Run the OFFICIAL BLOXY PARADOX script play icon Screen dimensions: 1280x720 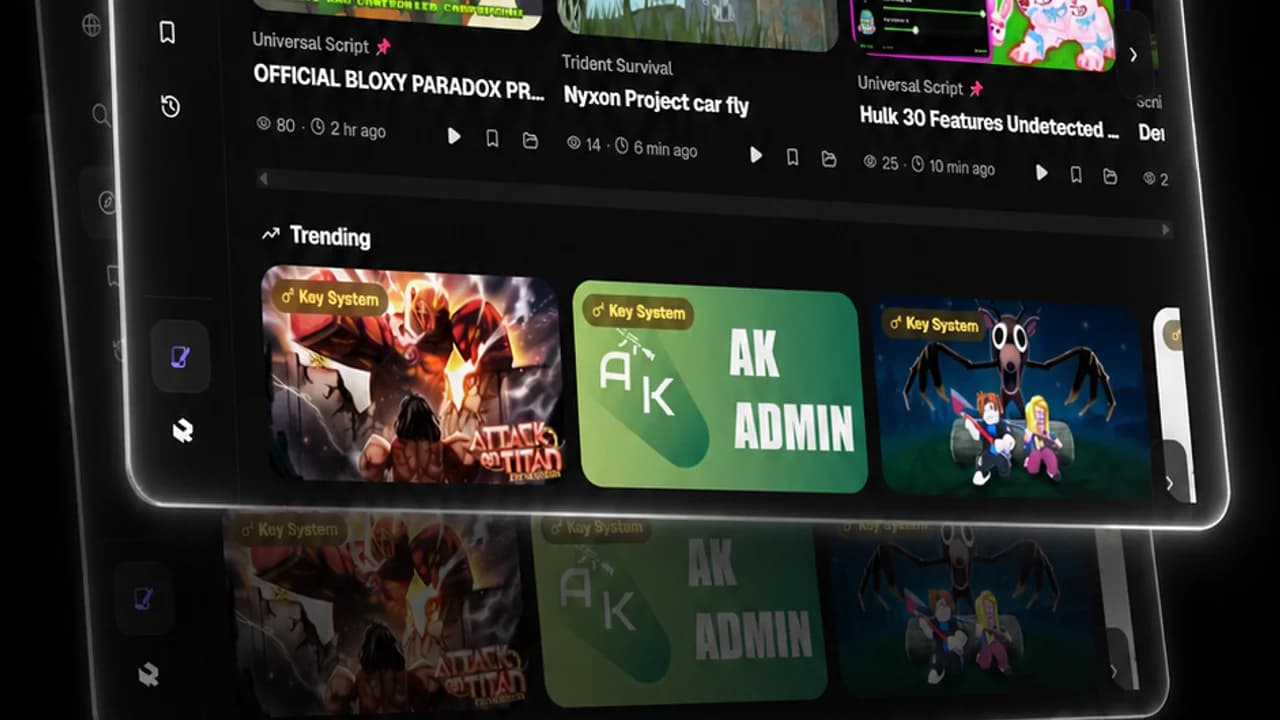click(454, 136)
